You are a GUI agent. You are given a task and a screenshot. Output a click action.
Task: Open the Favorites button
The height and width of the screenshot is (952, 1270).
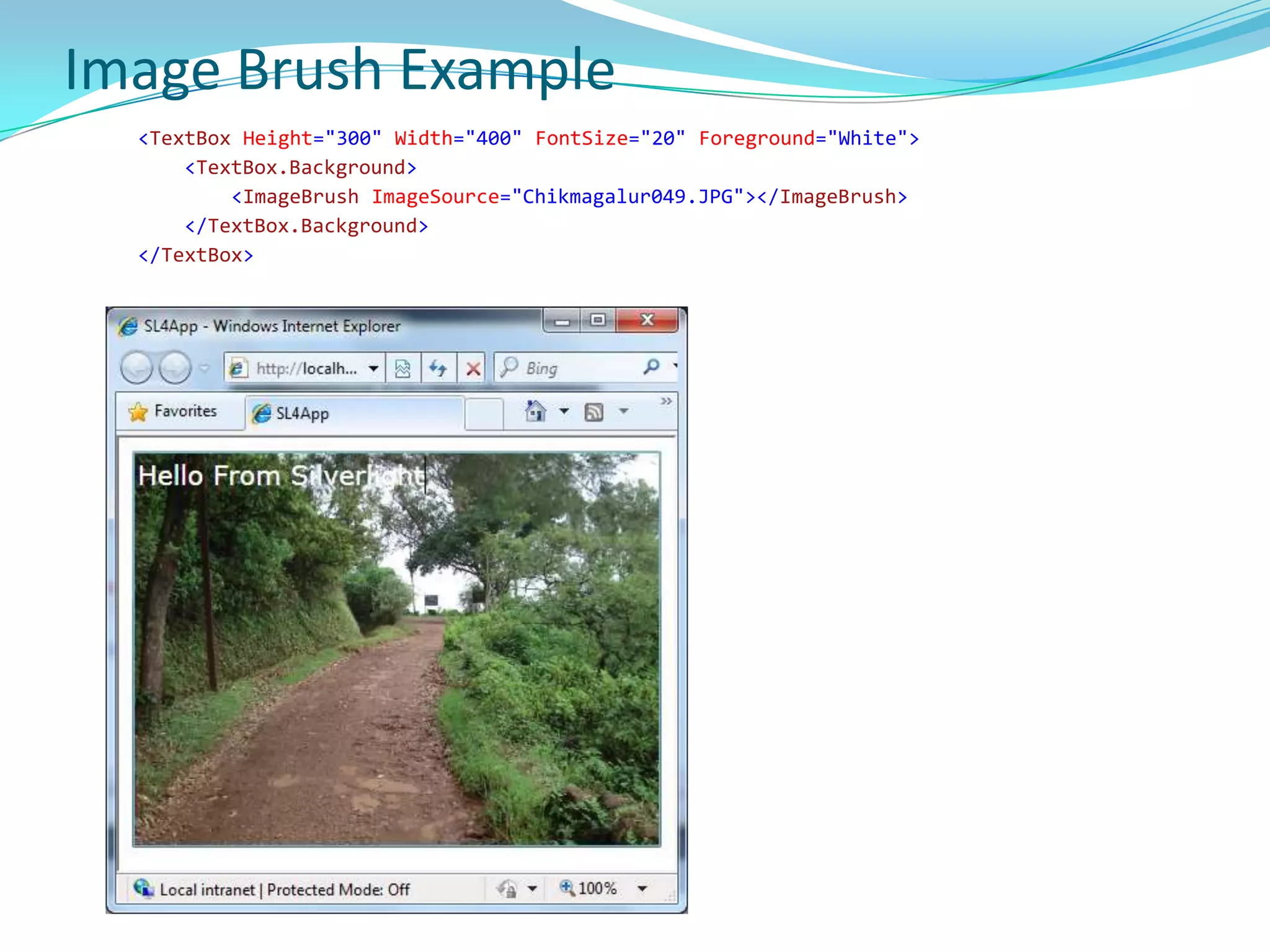174,412
